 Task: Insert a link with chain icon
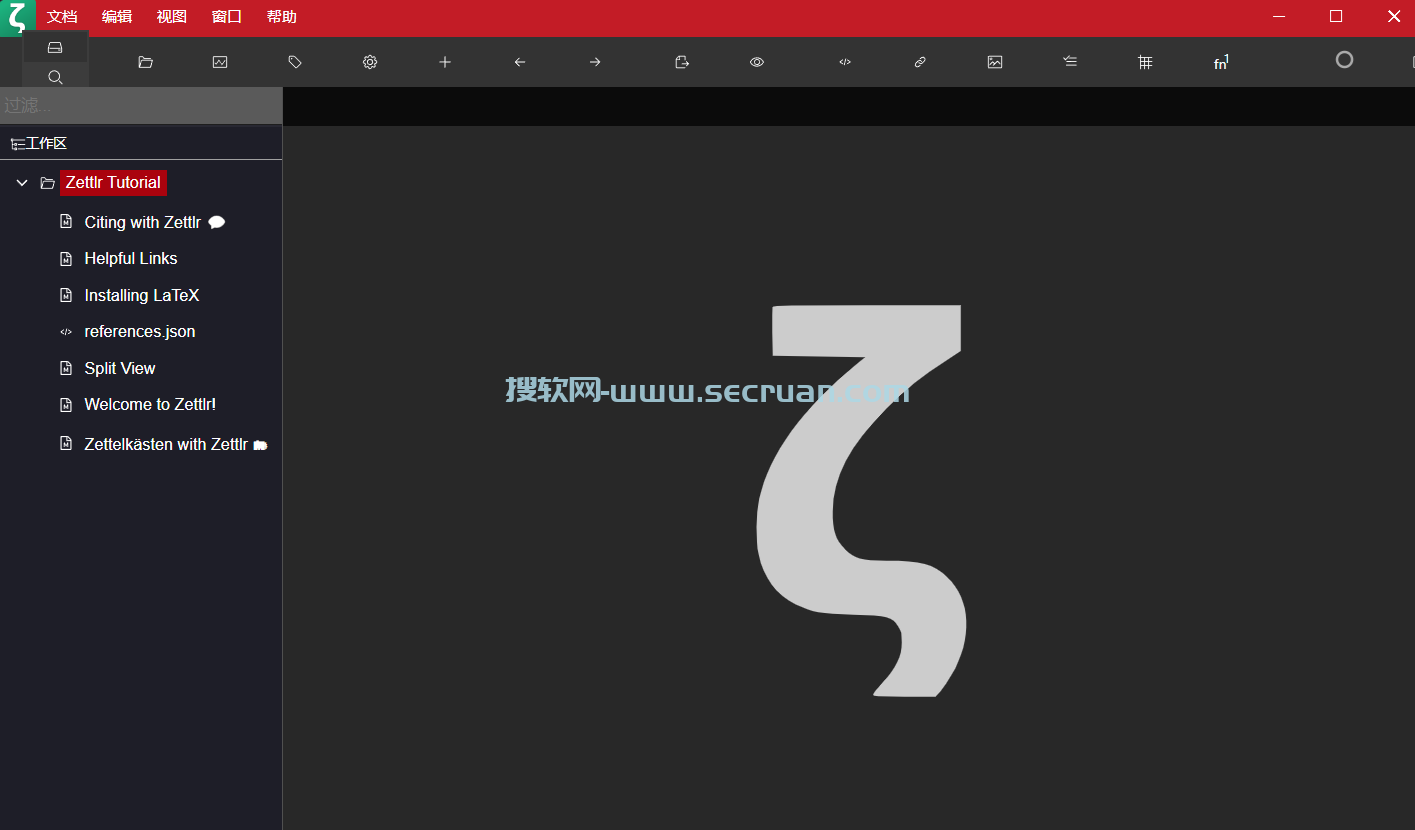click(x=920, y=62)
